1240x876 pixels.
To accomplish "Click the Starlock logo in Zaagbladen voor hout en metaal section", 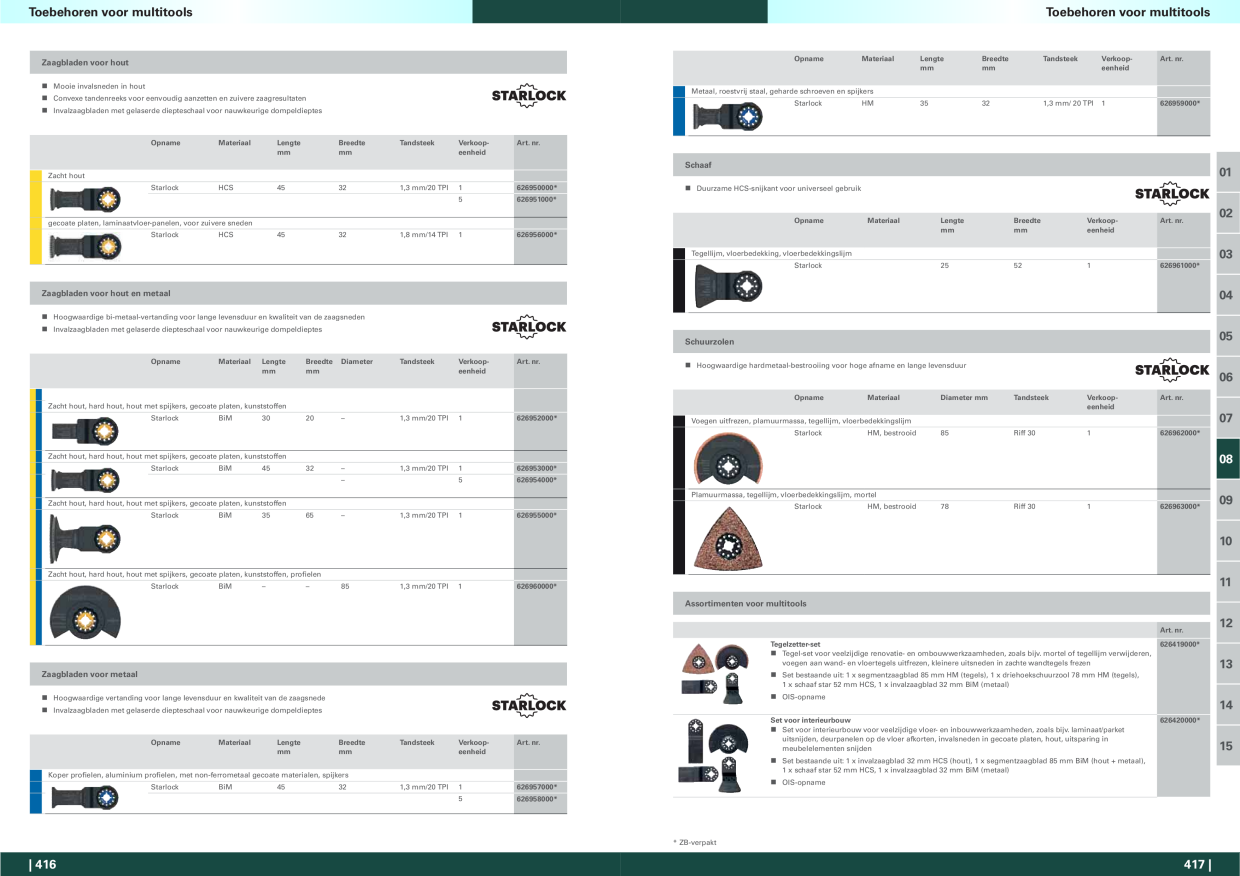I will (529, 326).
